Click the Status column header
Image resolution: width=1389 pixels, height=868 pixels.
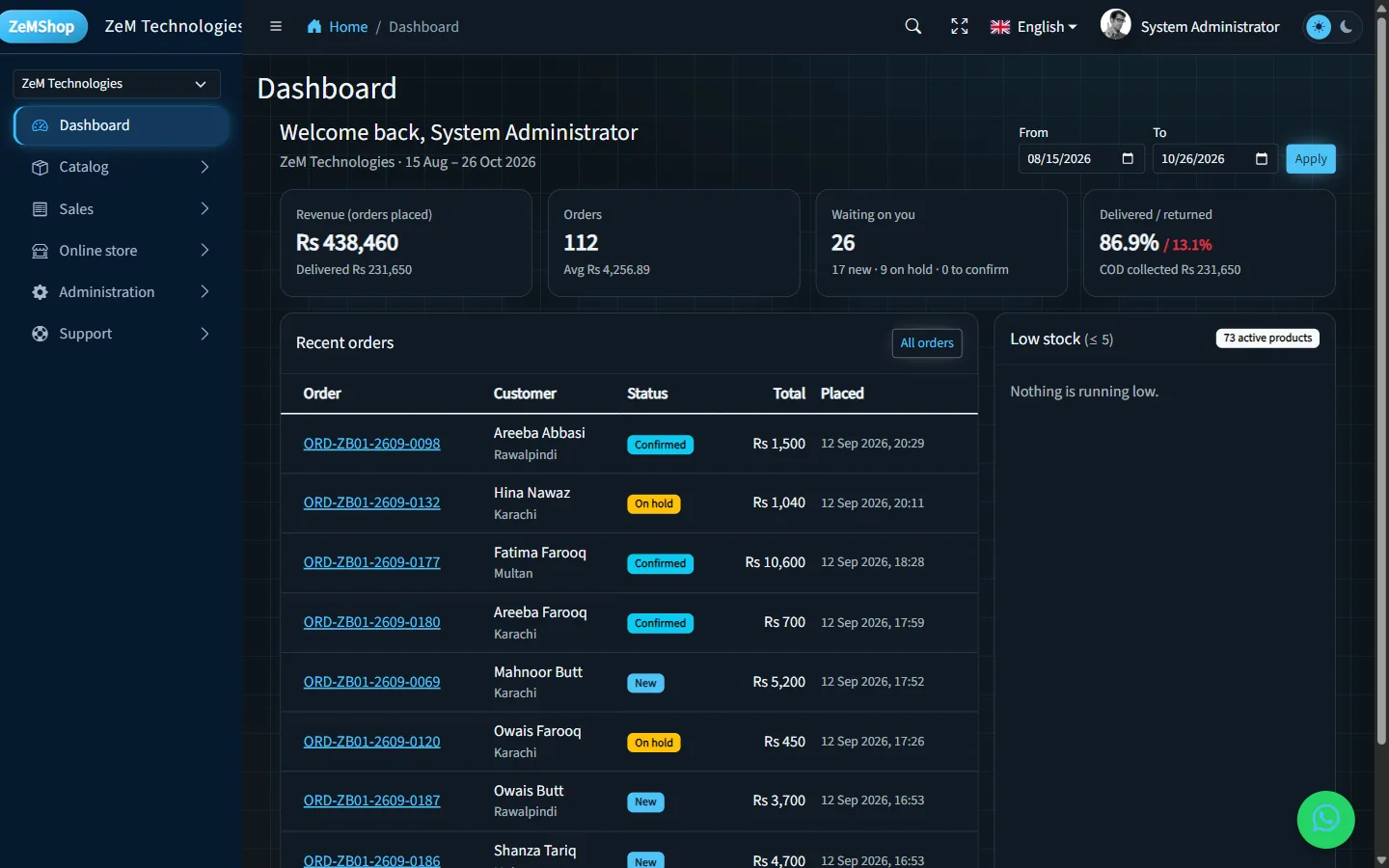(647, 393)
